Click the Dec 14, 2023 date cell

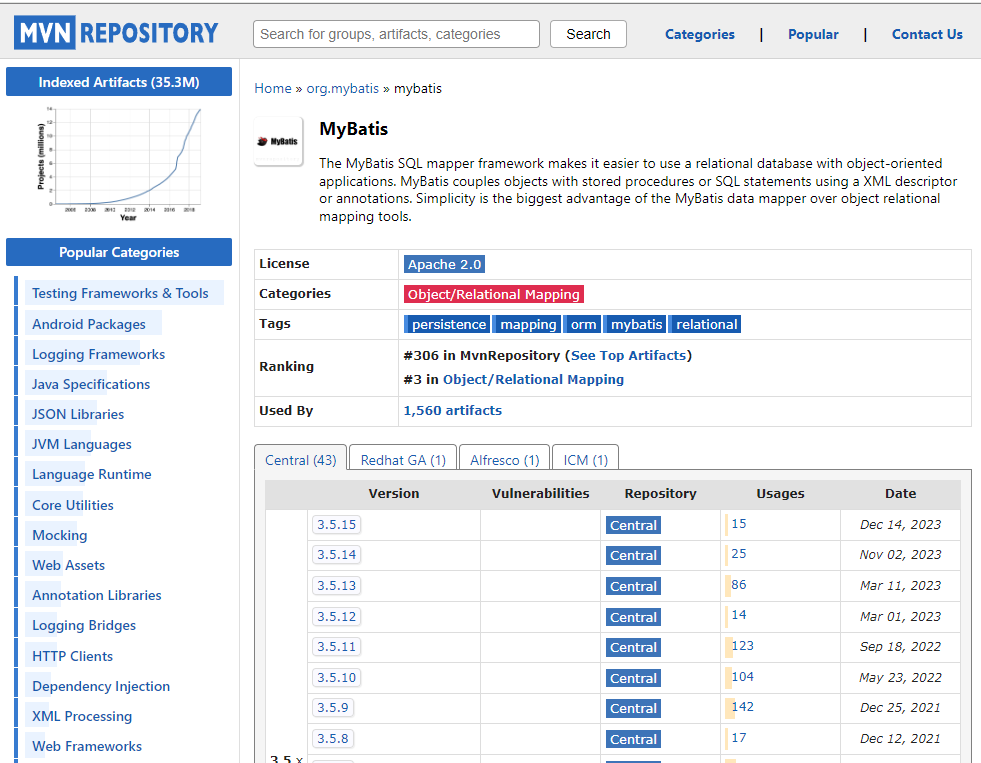point(900,525)
